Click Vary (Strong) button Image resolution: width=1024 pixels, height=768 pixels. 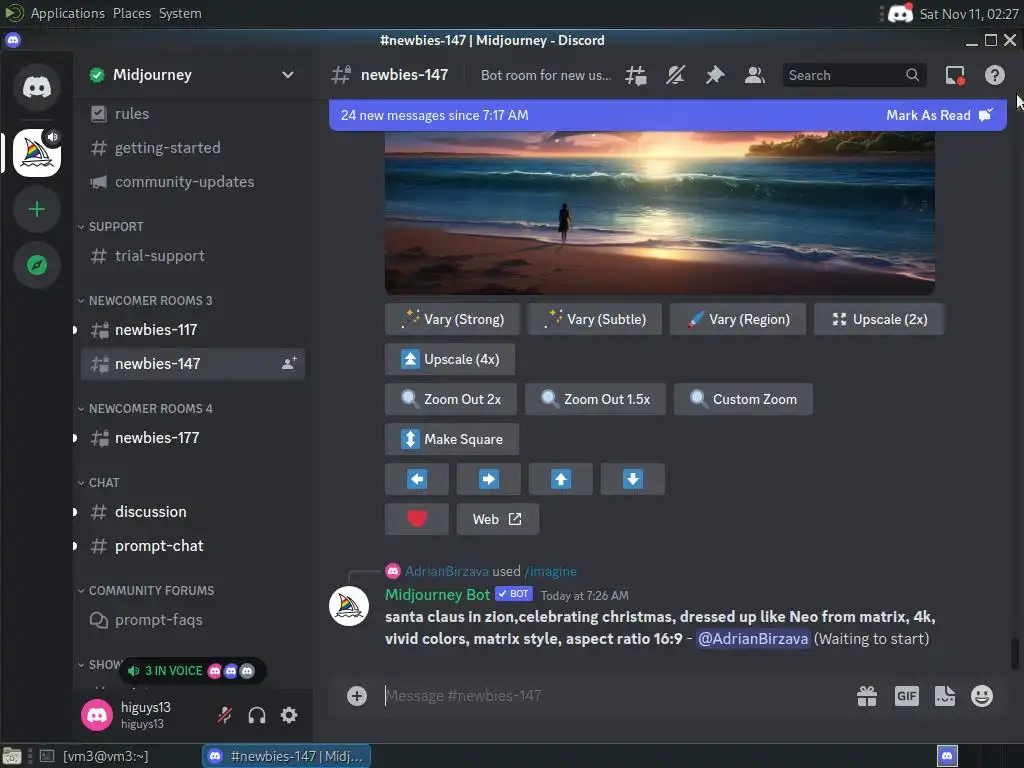452,319
